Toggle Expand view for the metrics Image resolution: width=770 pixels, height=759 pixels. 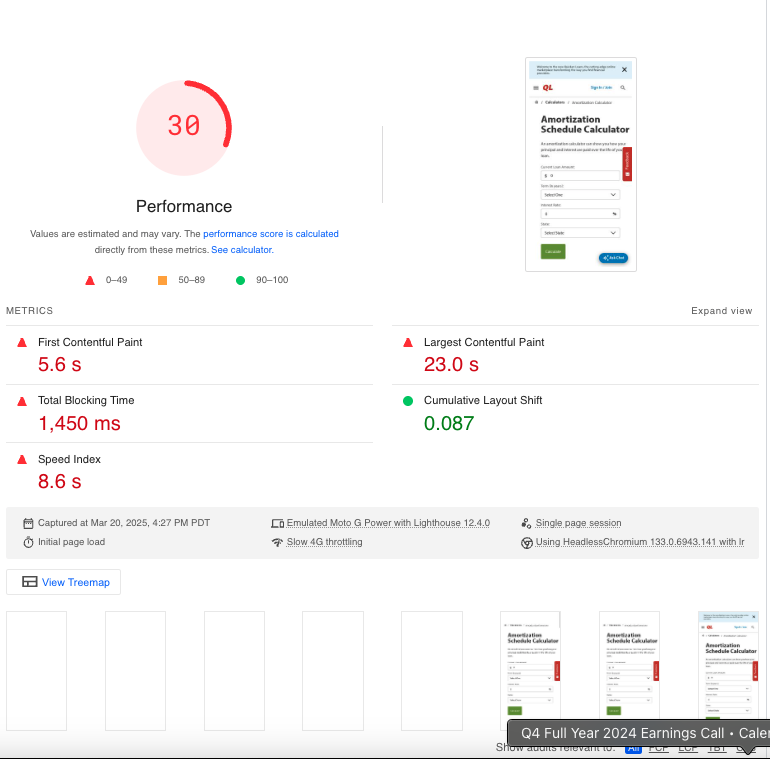[x=721, y=311]
